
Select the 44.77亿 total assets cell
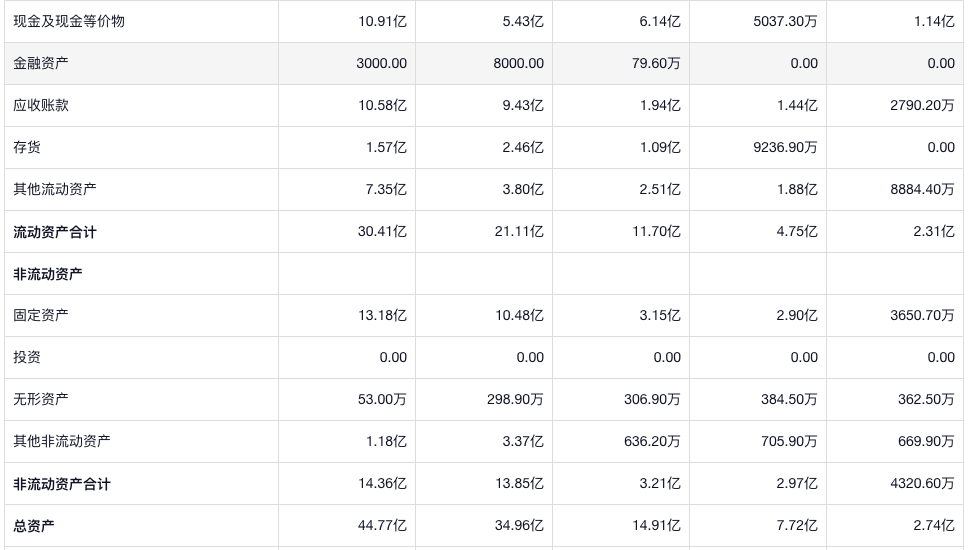point(382,526)
